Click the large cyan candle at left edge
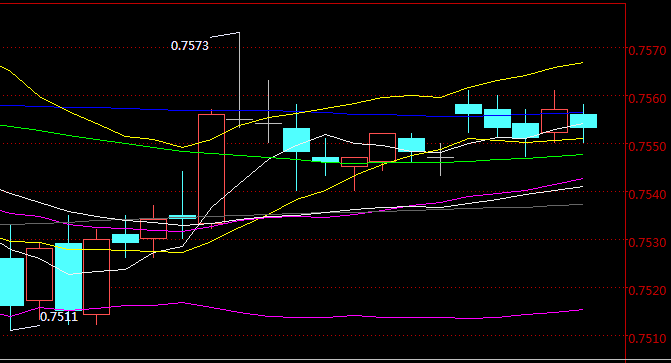The width and height of the screenshot is (671, 363). [x=11, y=282]
